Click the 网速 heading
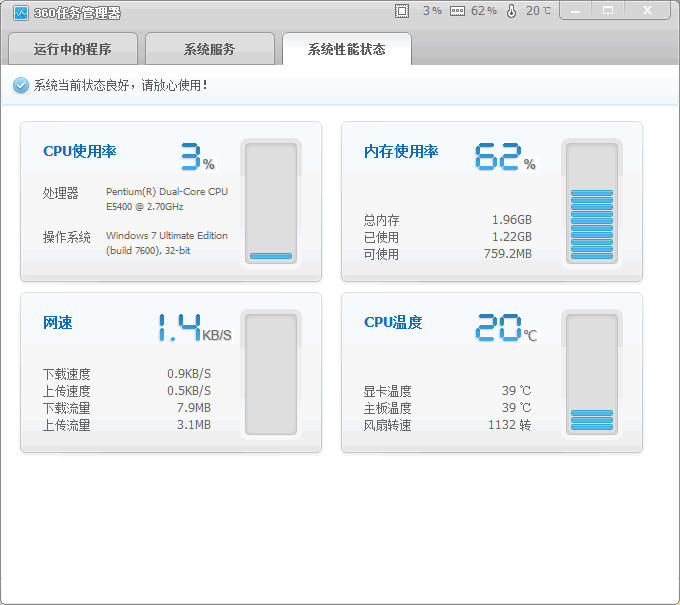The height and width of the screenshot is (605, 680). [x=58, y=323]
